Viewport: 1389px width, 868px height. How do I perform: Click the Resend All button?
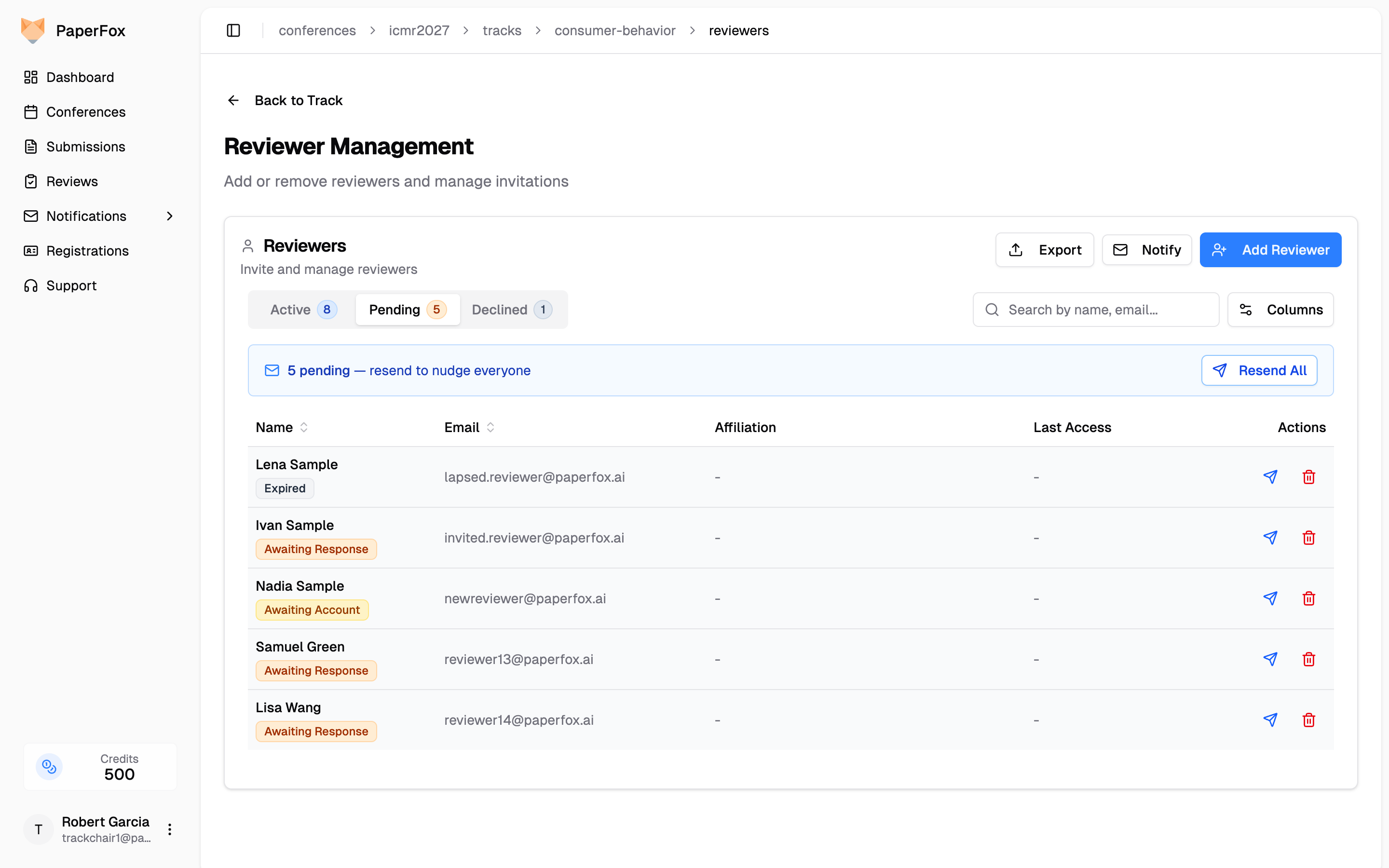click(x=1259, y=370)
